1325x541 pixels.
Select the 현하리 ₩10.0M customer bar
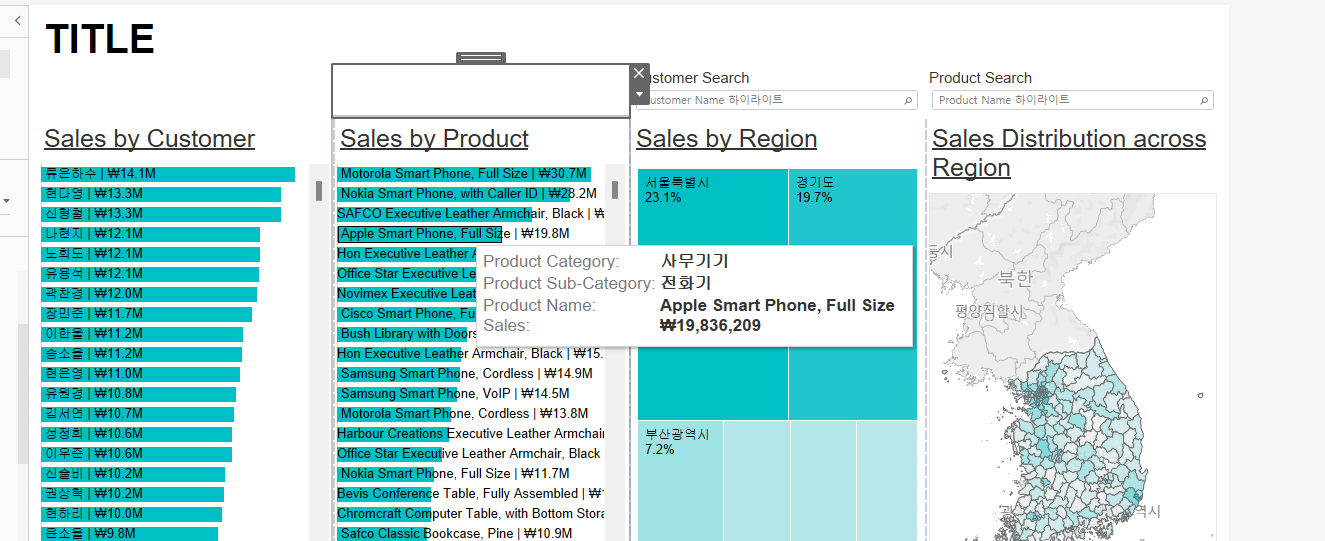(131, 514)
